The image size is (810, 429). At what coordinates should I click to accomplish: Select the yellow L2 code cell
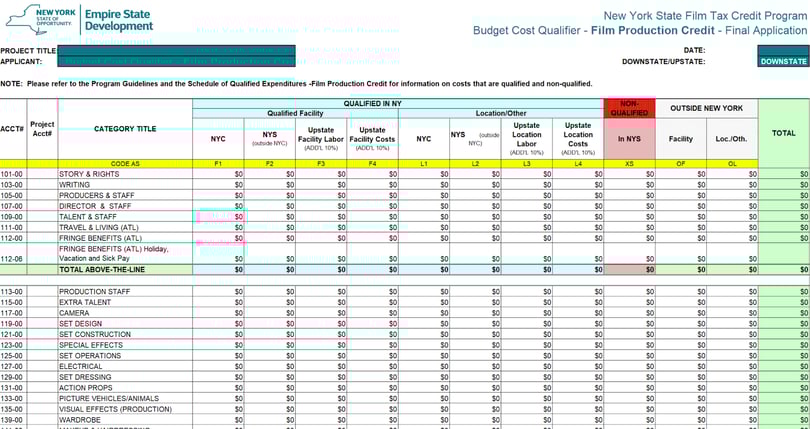click(475, 164)
